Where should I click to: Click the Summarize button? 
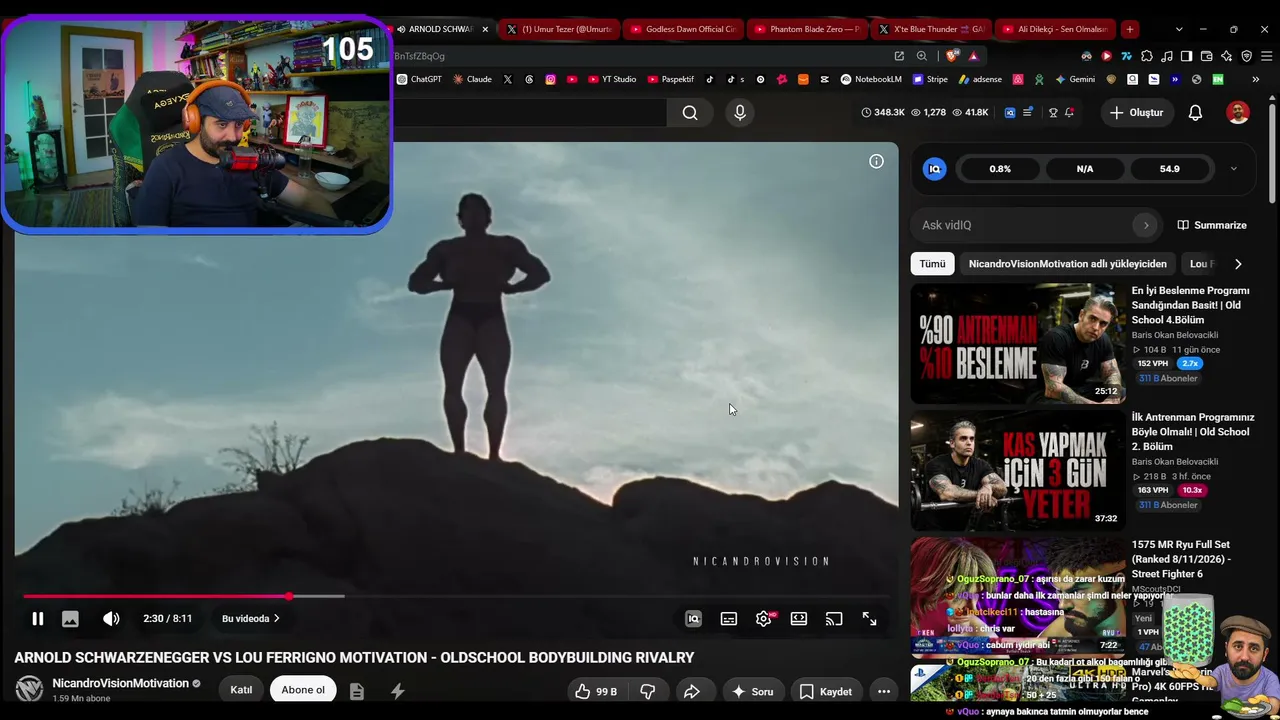point(1212,225)
